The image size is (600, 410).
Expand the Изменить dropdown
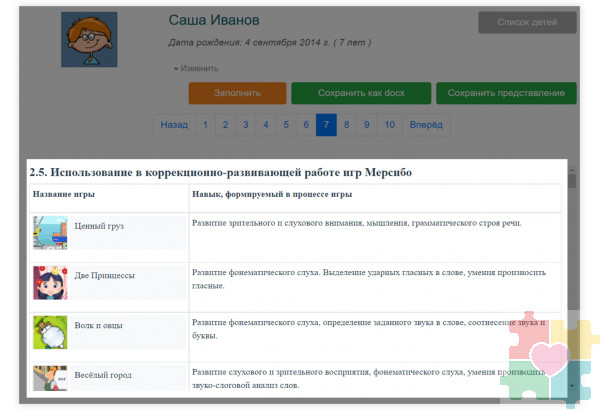(195, 69)
